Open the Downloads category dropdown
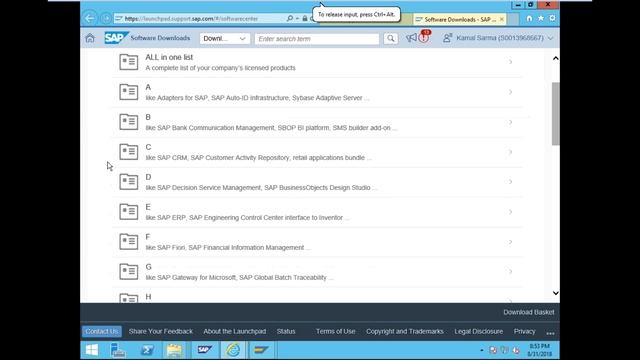 [224, 38]
